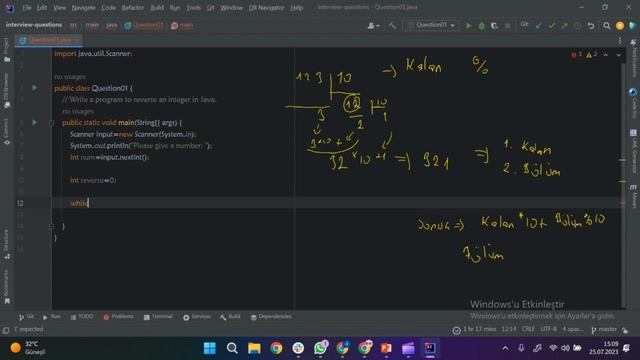Viewport: 640px width, 360px height.
Task: Open Maven tool window on right sidebar
Action: coord(633,196)
